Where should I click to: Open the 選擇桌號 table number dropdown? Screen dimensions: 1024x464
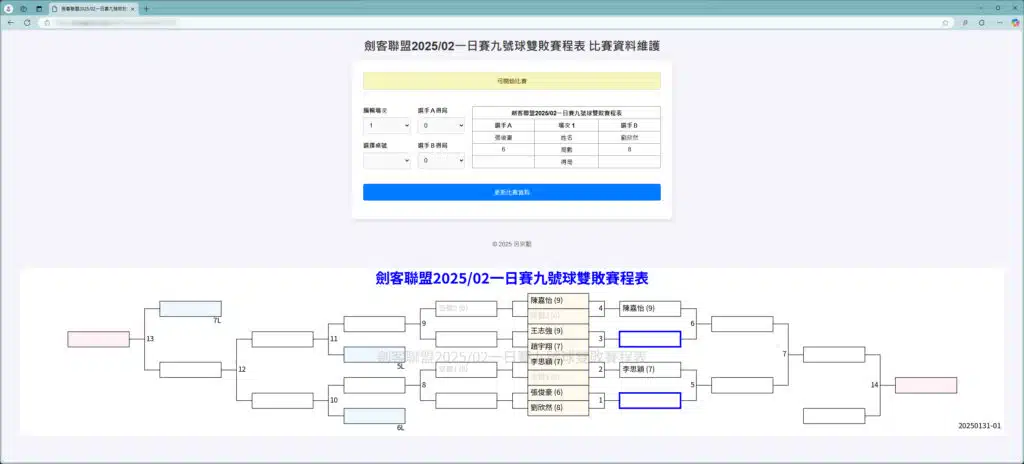(x=387, y=160)
